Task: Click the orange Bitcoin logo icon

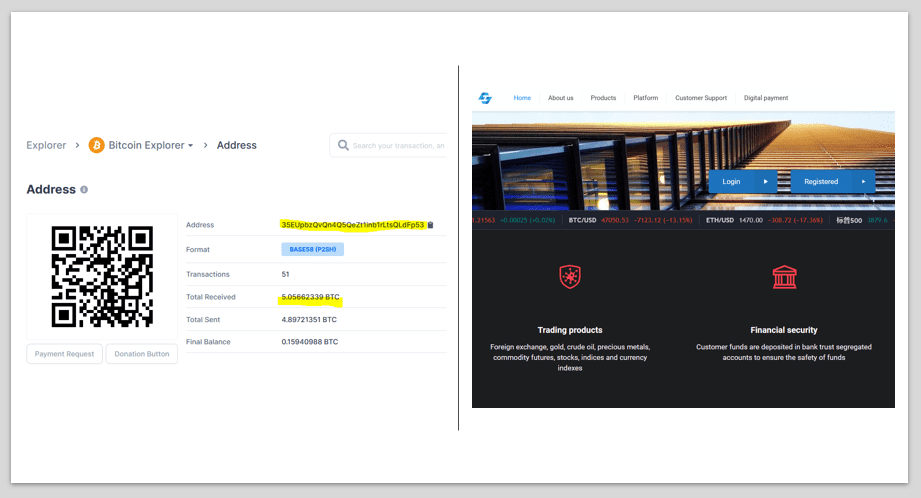Action: [x=97, y=145]
